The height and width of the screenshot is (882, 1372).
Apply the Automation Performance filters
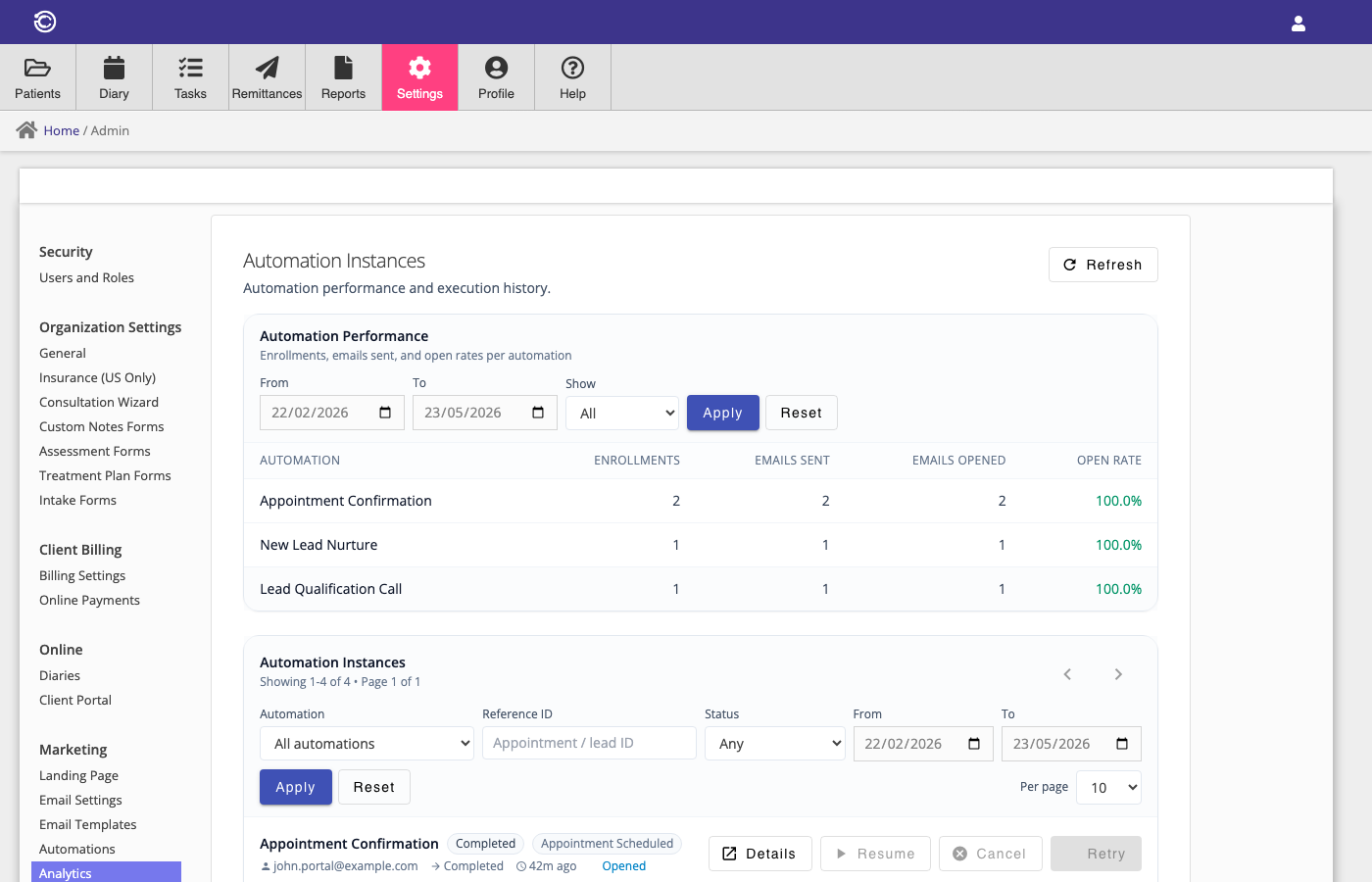(x=723, y=413)
